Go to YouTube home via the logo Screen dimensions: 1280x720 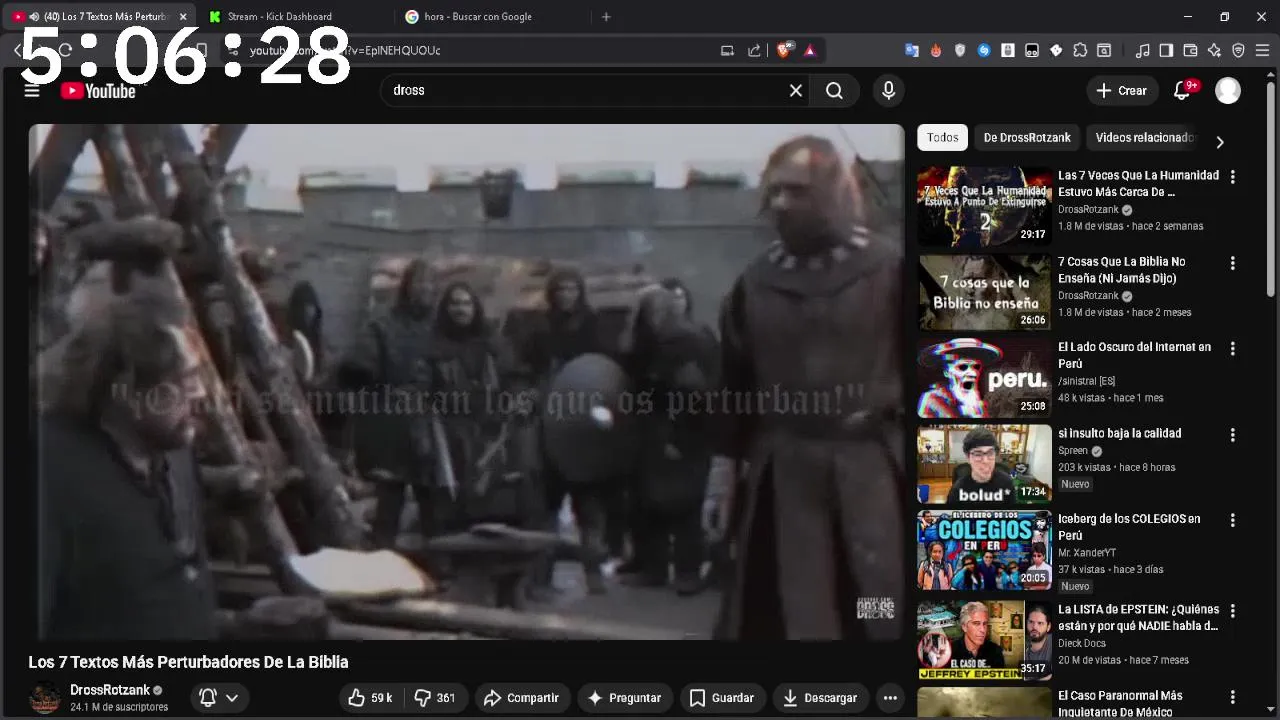click(98, 91)
